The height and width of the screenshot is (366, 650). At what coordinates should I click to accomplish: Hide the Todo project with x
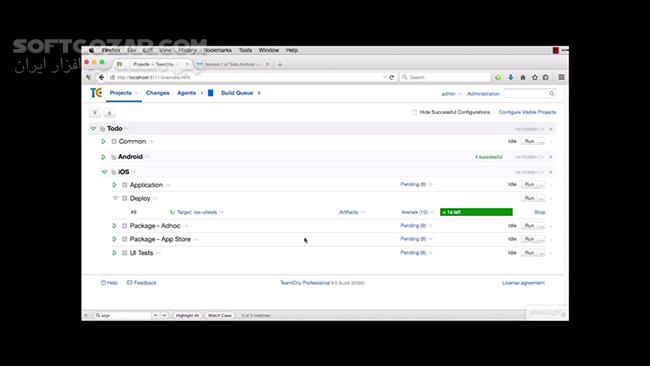coord(551,129)
